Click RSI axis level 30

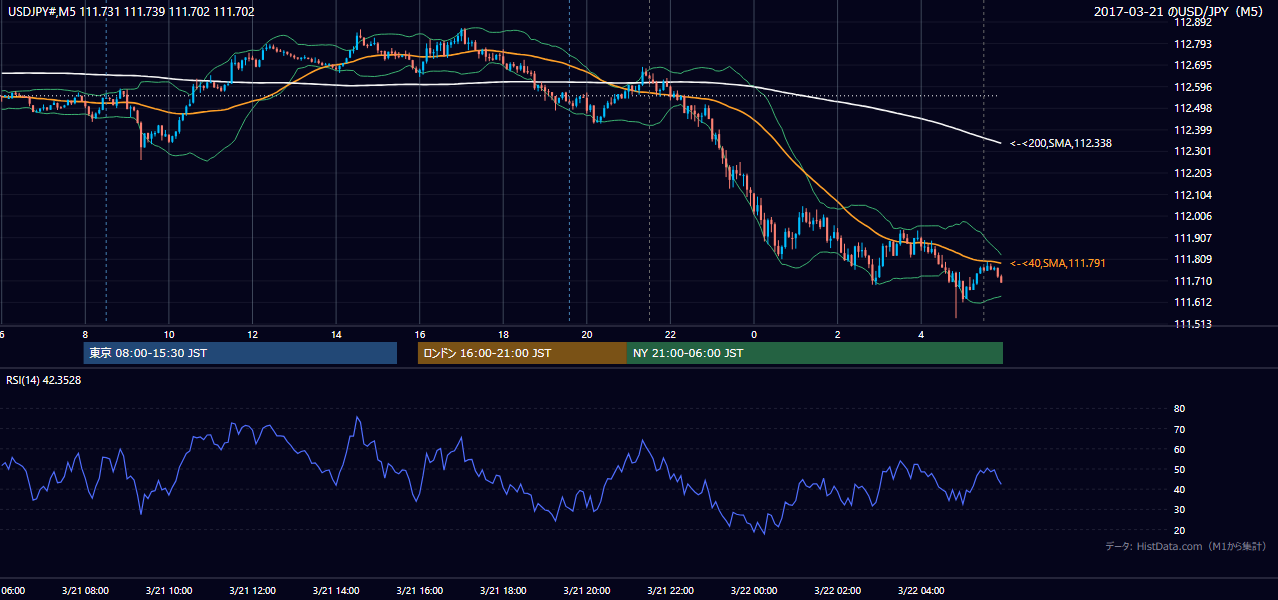[x=1179, y=510]
